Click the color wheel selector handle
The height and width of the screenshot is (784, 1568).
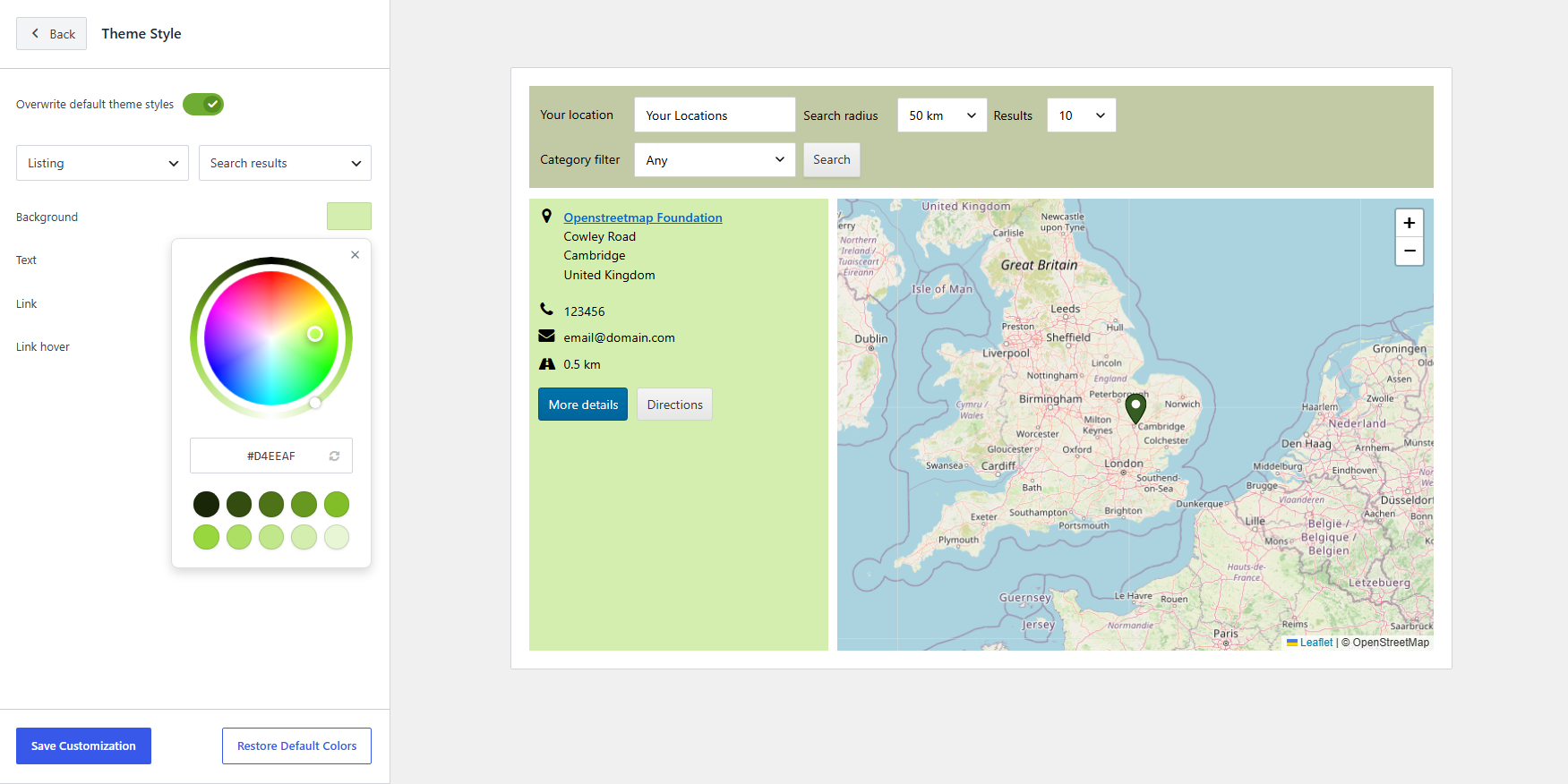pos(315,334)
